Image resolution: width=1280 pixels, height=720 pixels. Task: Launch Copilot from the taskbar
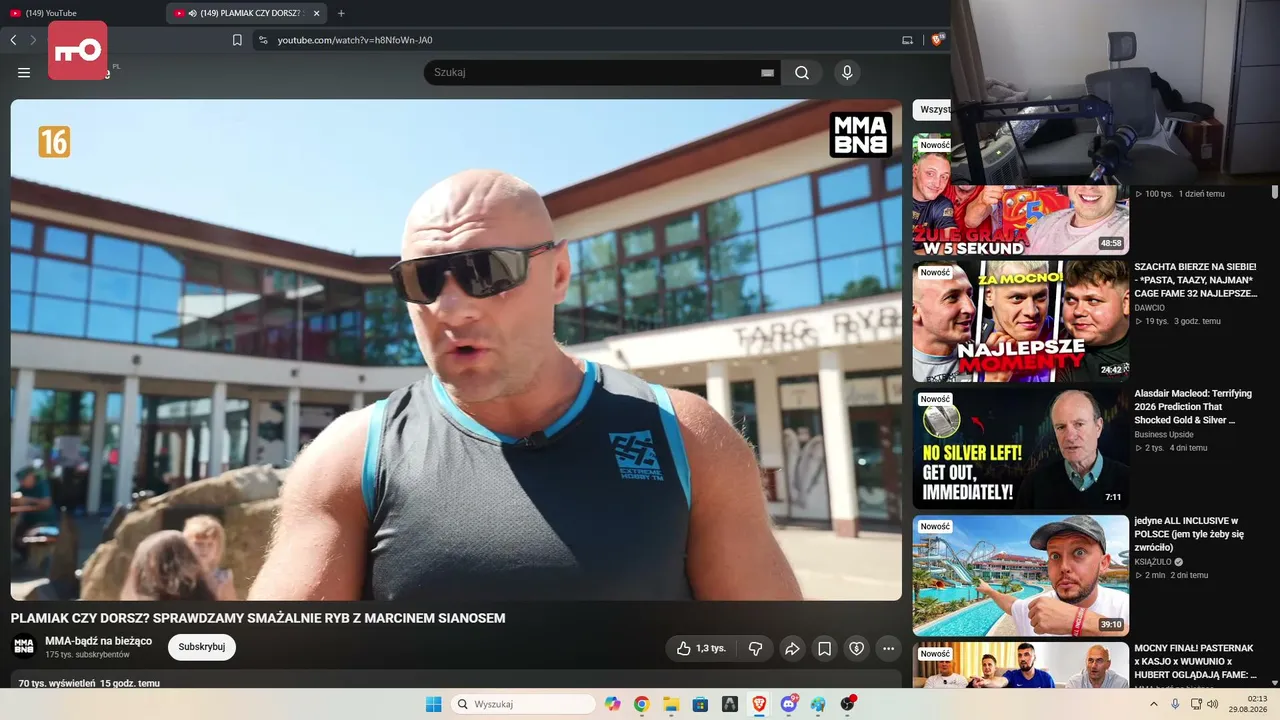612,704
